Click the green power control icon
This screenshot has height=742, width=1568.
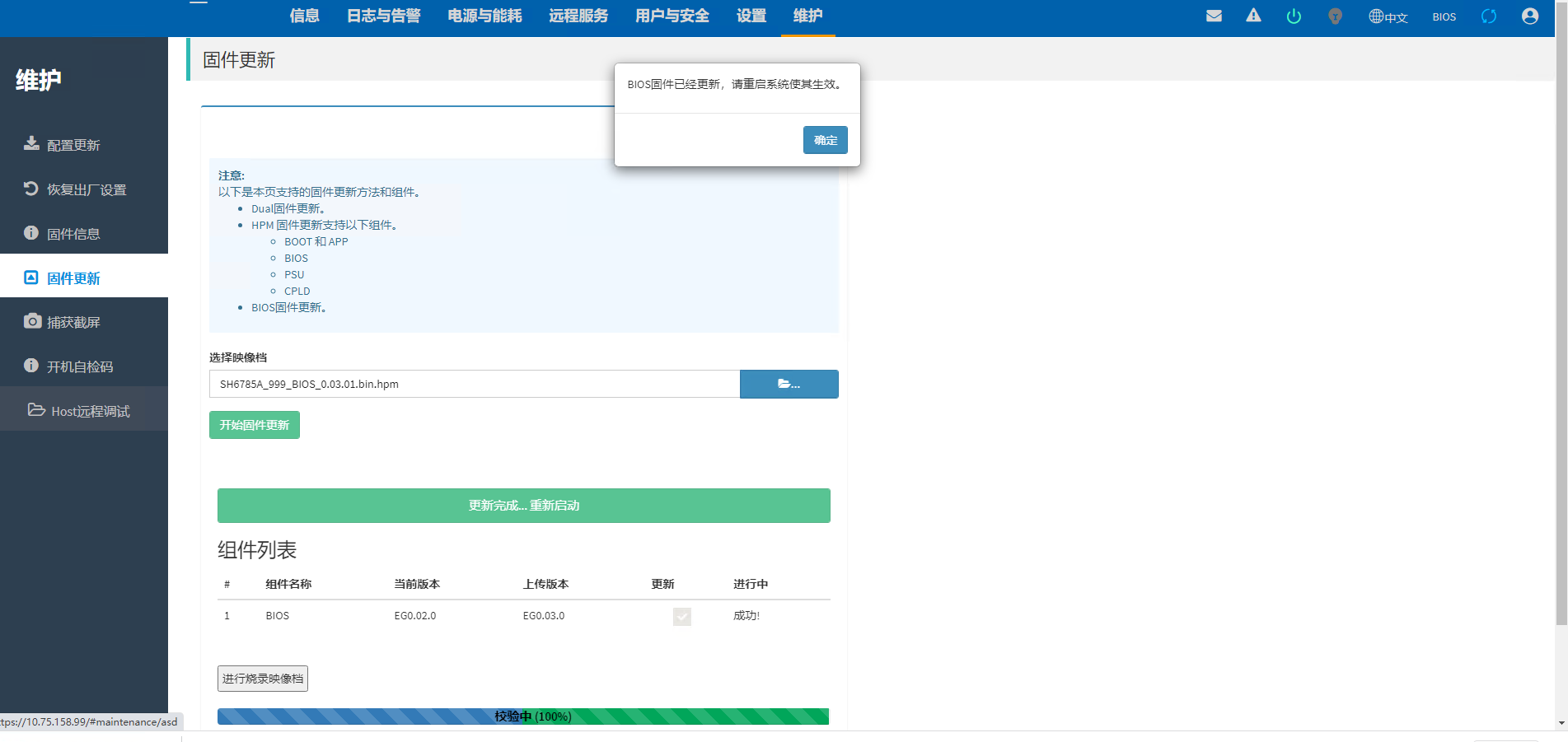1294,16
